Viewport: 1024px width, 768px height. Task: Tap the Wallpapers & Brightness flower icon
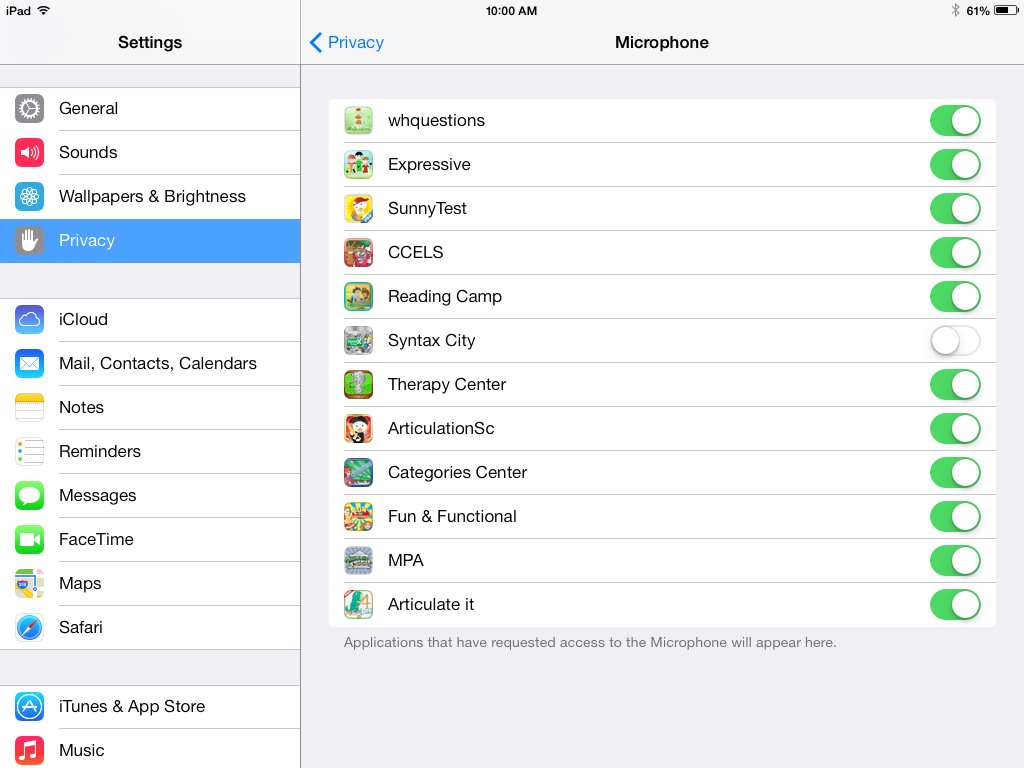[x=29, y=197]
